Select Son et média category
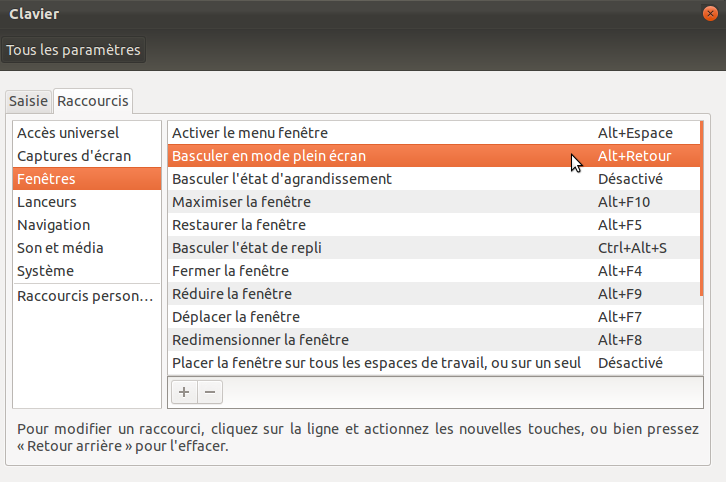726x482 pixels. click(x=61, y=248)
